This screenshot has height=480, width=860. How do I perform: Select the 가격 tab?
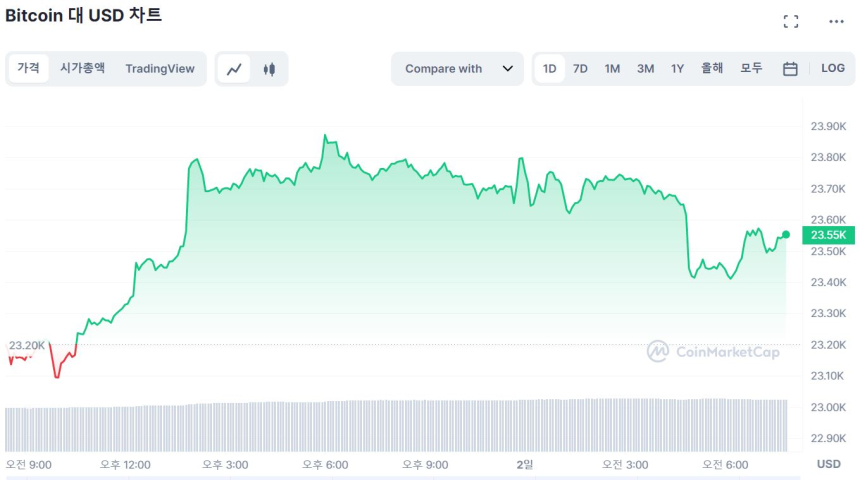(x=28, y=68)
